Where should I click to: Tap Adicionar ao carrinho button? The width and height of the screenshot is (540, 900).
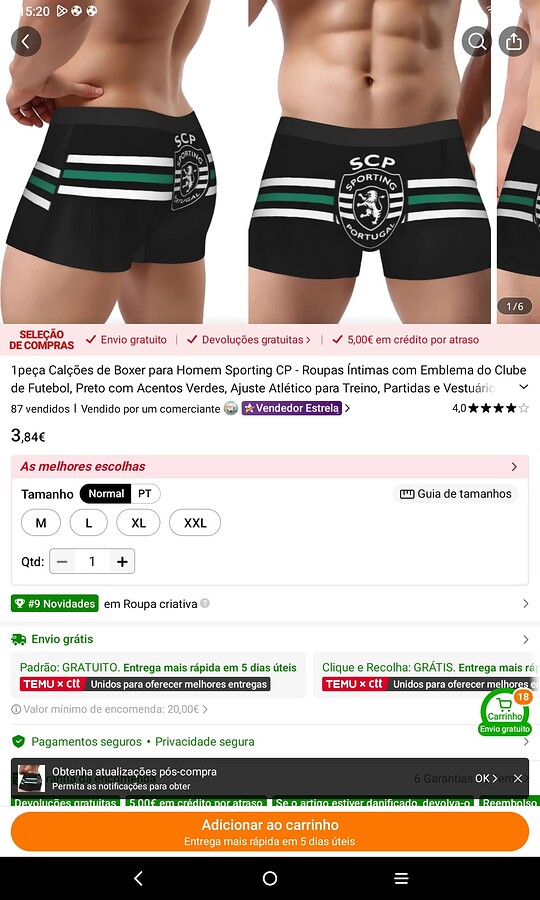tap(270, 832)
